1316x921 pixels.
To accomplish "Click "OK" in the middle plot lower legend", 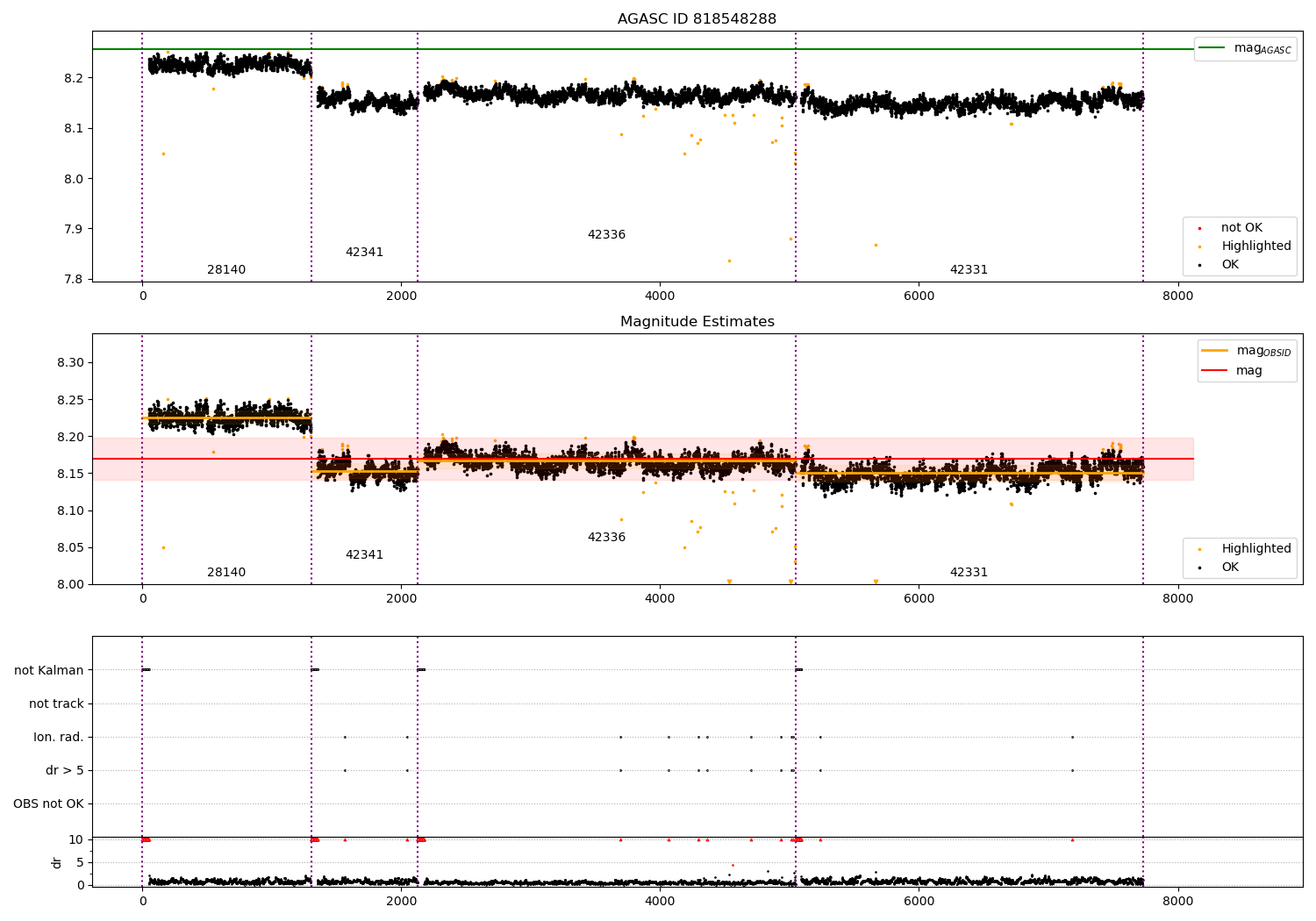I will 1230,568.
